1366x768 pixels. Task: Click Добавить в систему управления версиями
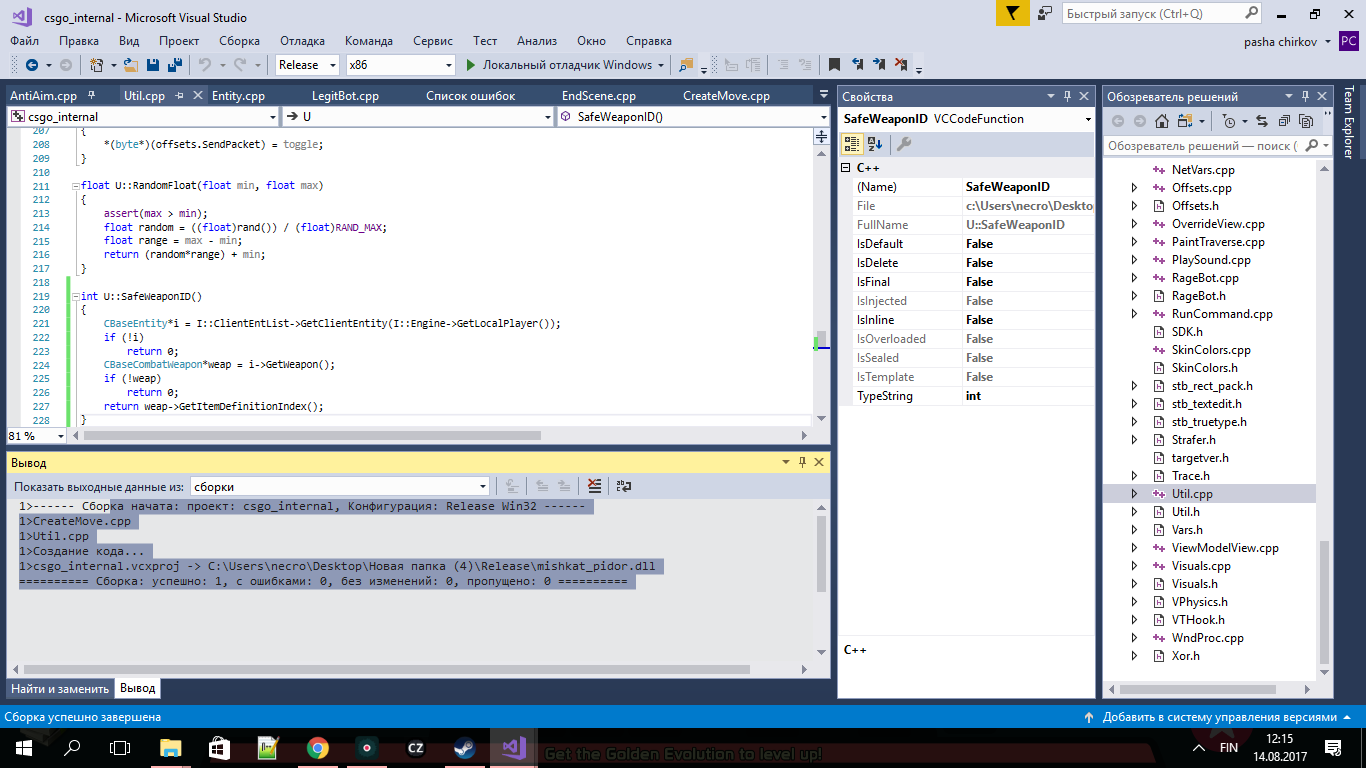pyautogui.click(x=1218, y=717)
